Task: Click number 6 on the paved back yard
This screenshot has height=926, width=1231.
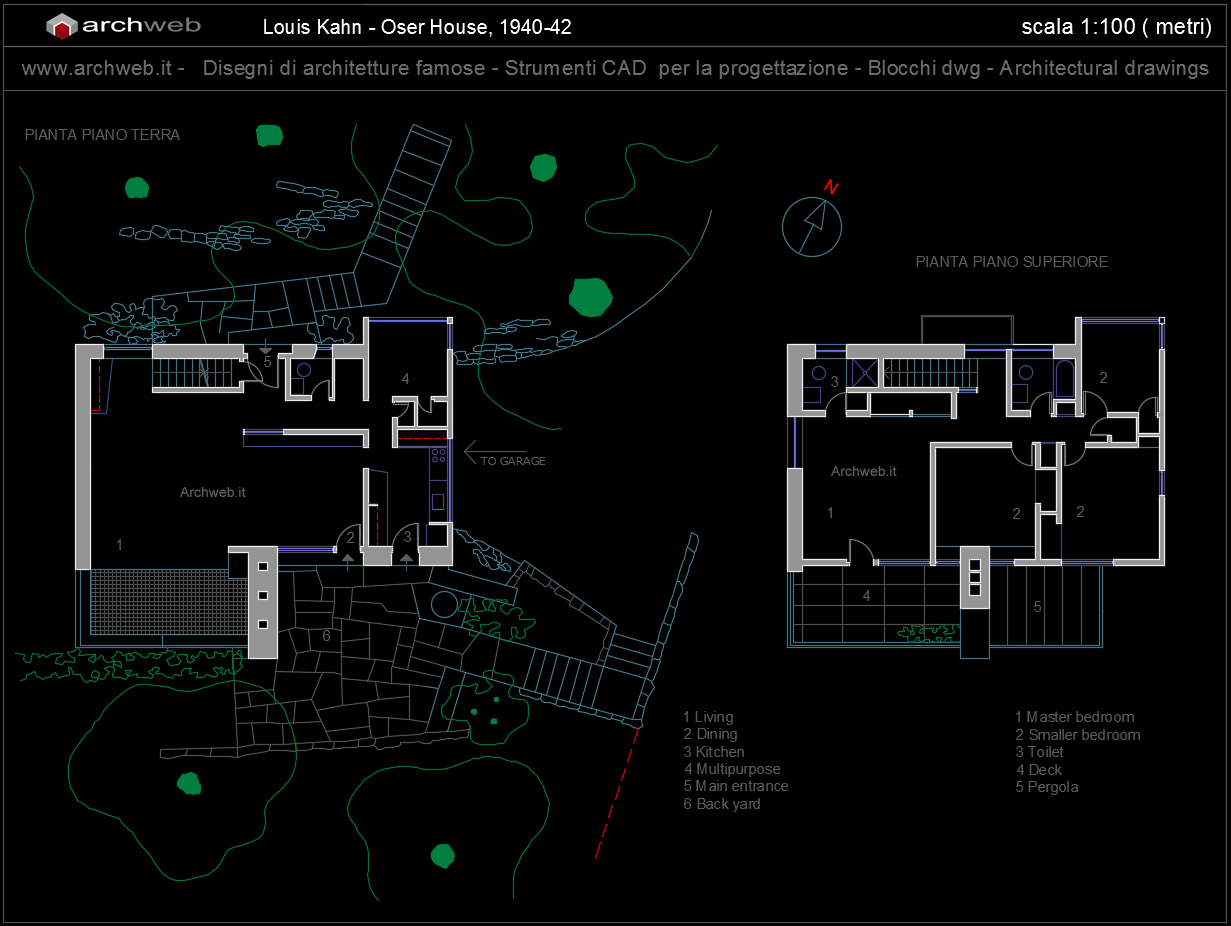Action: [x=326, y=635]
